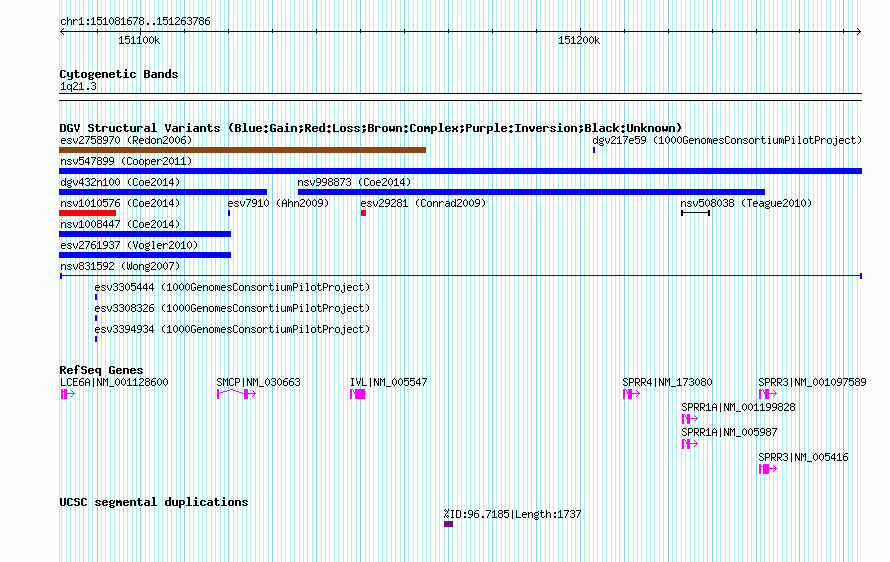Viewport: 890px width, 562px height.
Task: Open SPRR1A|NM_001199828 gene label
Action: 738,408
